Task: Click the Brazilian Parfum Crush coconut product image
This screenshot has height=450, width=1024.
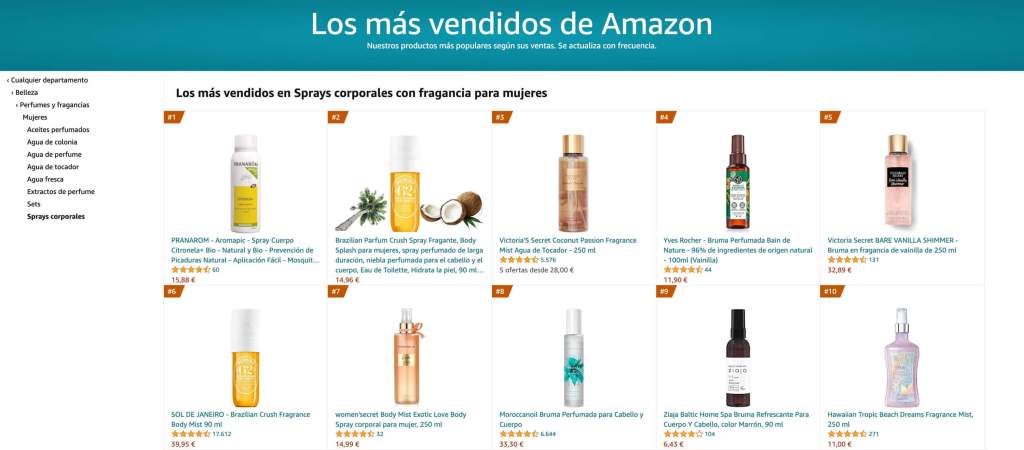Action: [x=409, y=184]
